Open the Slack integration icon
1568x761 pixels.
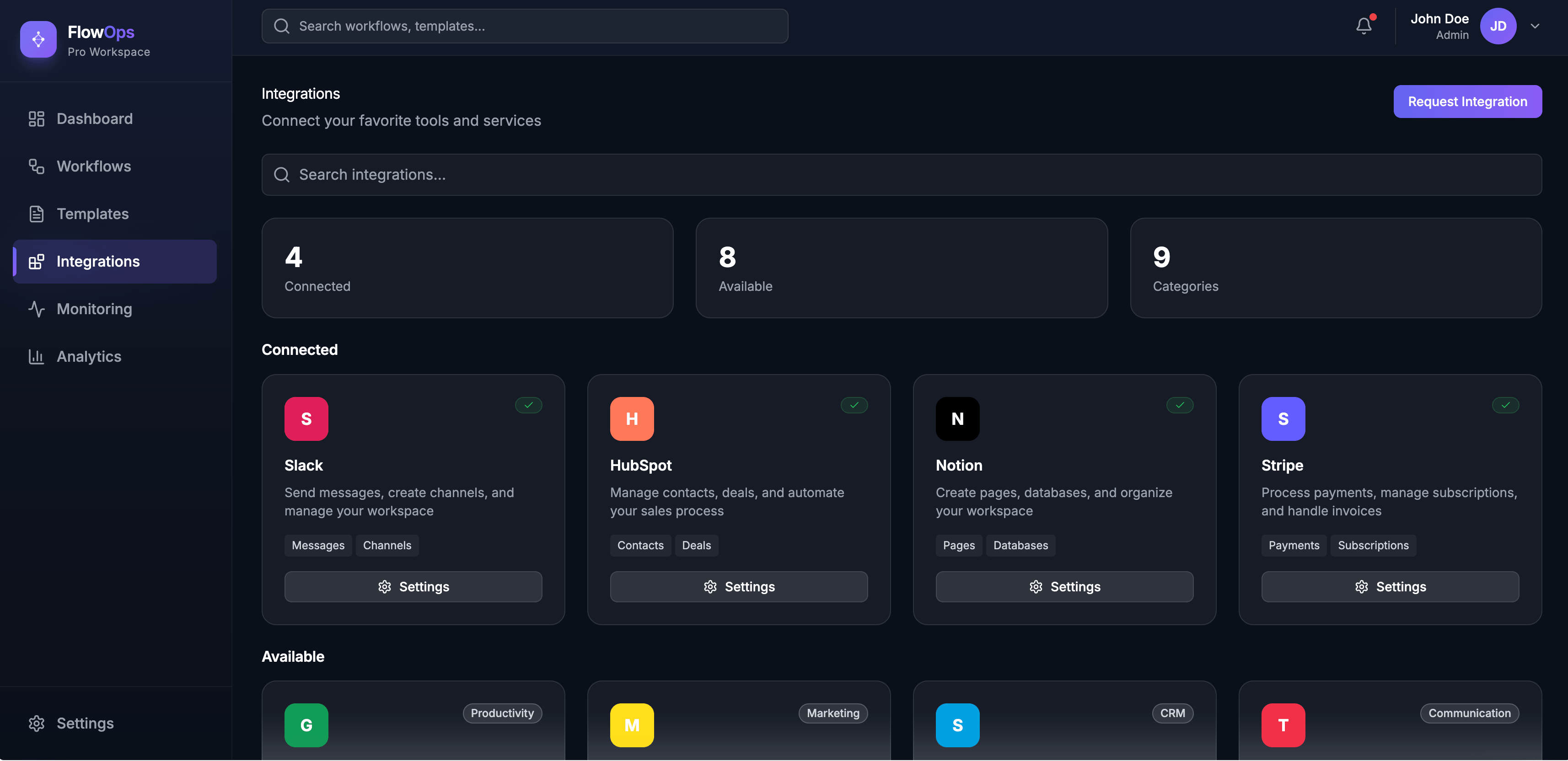(x=306, y=418)
